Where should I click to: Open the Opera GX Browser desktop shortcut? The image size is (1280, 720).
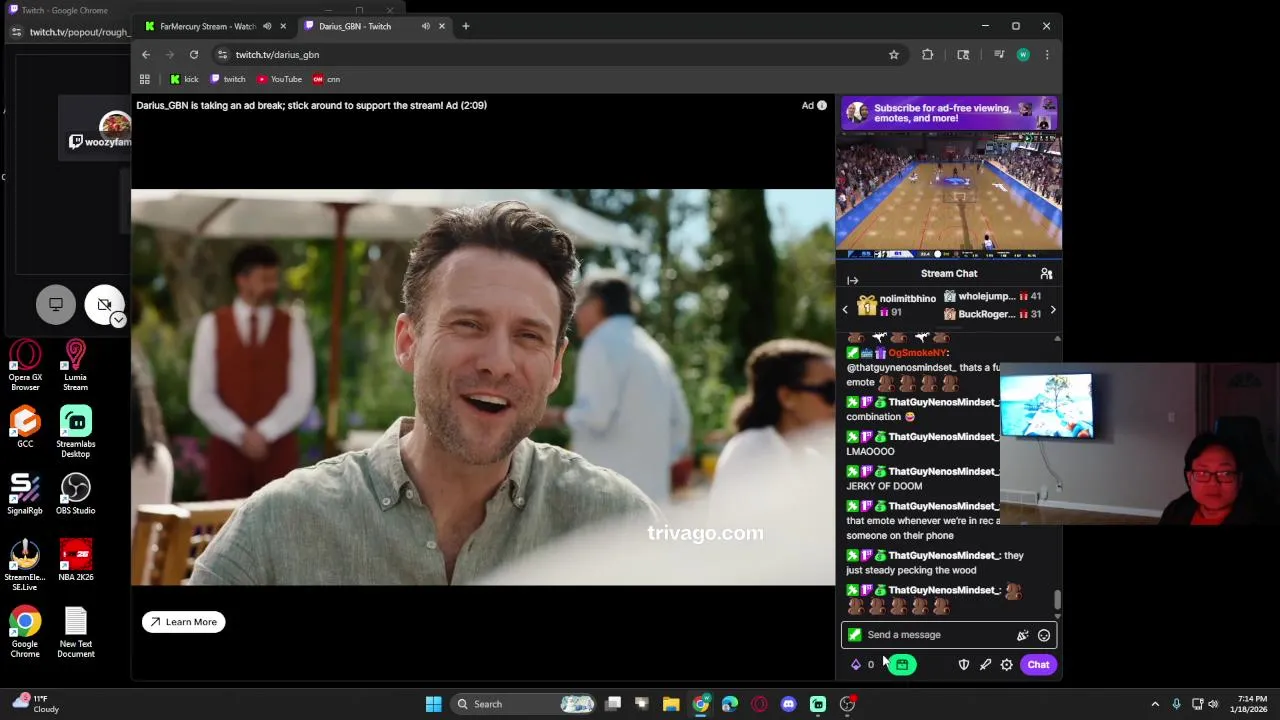pyautogui.click(x=25, y=366)
